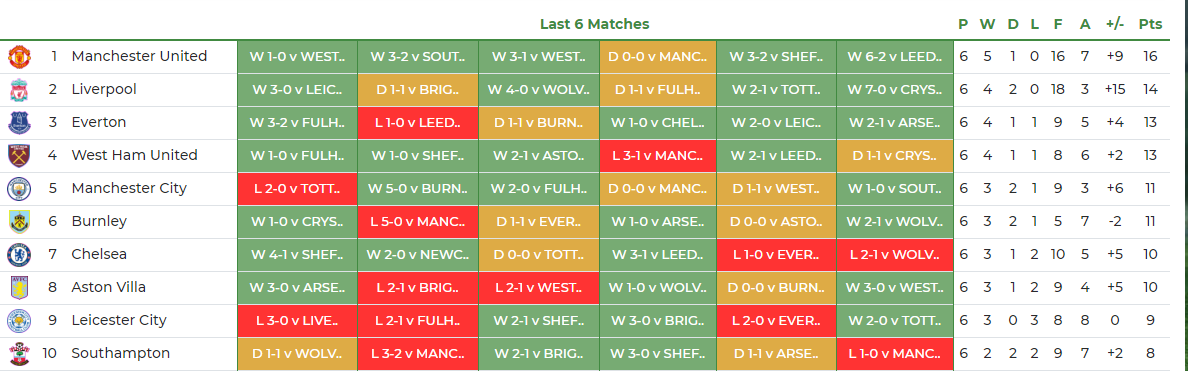Screen dimensions: 1188x371
Task: Open the Leicester City team link
Action: pyautogui.click(x=119, y=320)
